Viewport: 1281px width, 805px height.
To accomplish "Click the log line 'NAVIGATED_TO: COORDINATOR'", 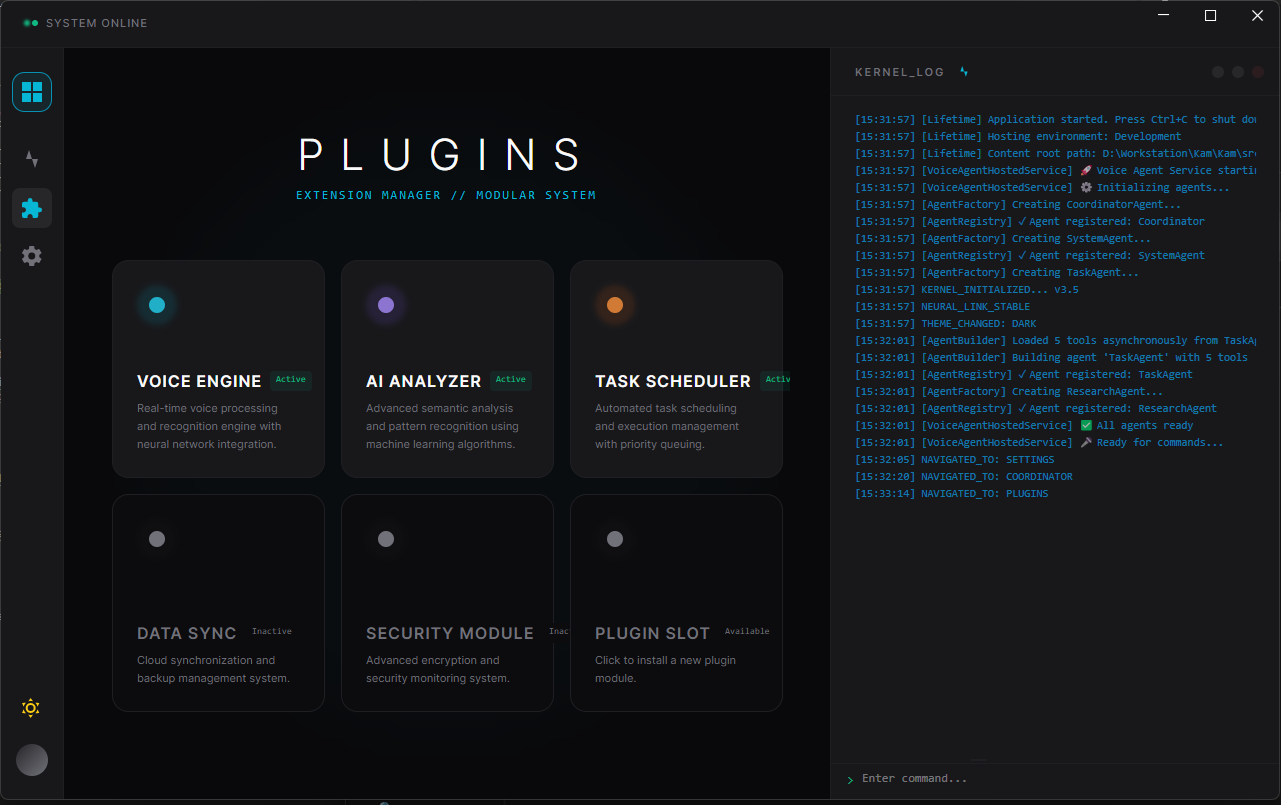I will pos(963,477).
